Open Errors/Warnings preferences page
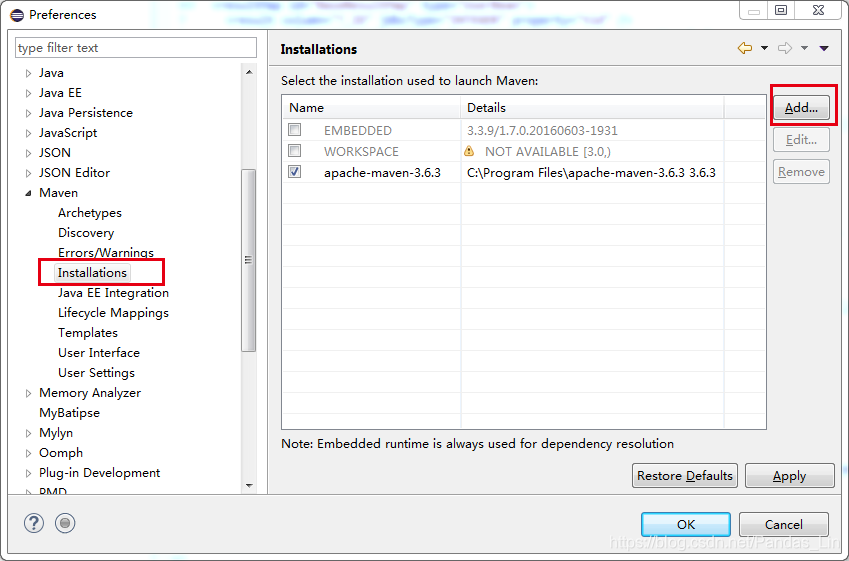This screenshot has width=849, height=561. click(x=106, y=252)
